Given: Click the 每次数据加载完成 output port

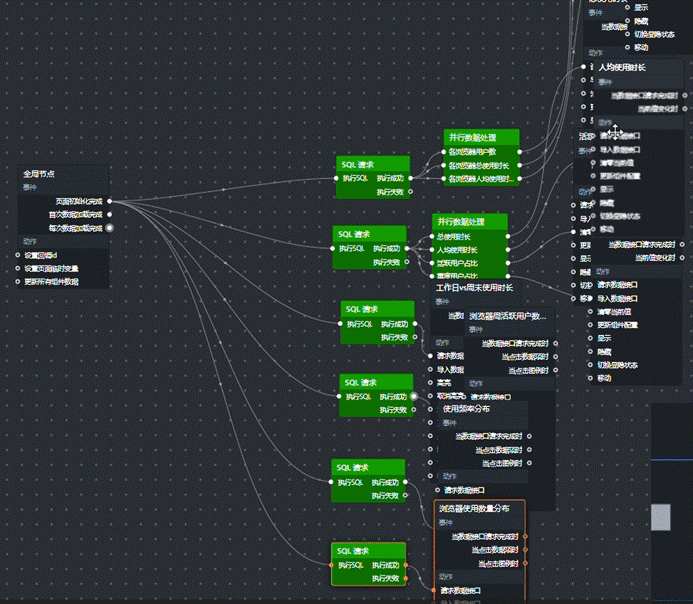Looking at the screenshot, I should pyautogui.click(x=109, y=228).
